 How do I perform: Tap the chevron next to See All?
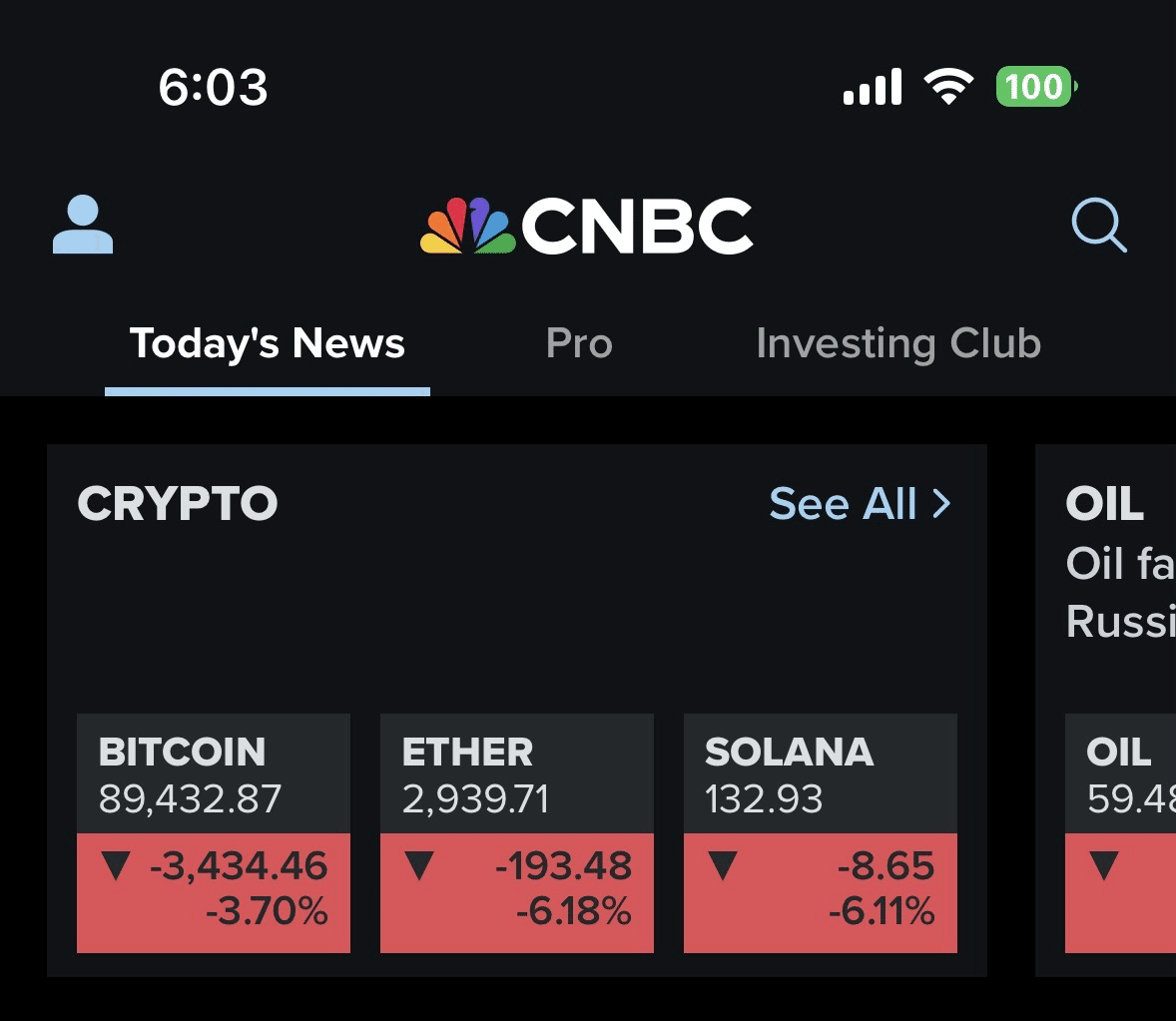[x=942, y=504]
